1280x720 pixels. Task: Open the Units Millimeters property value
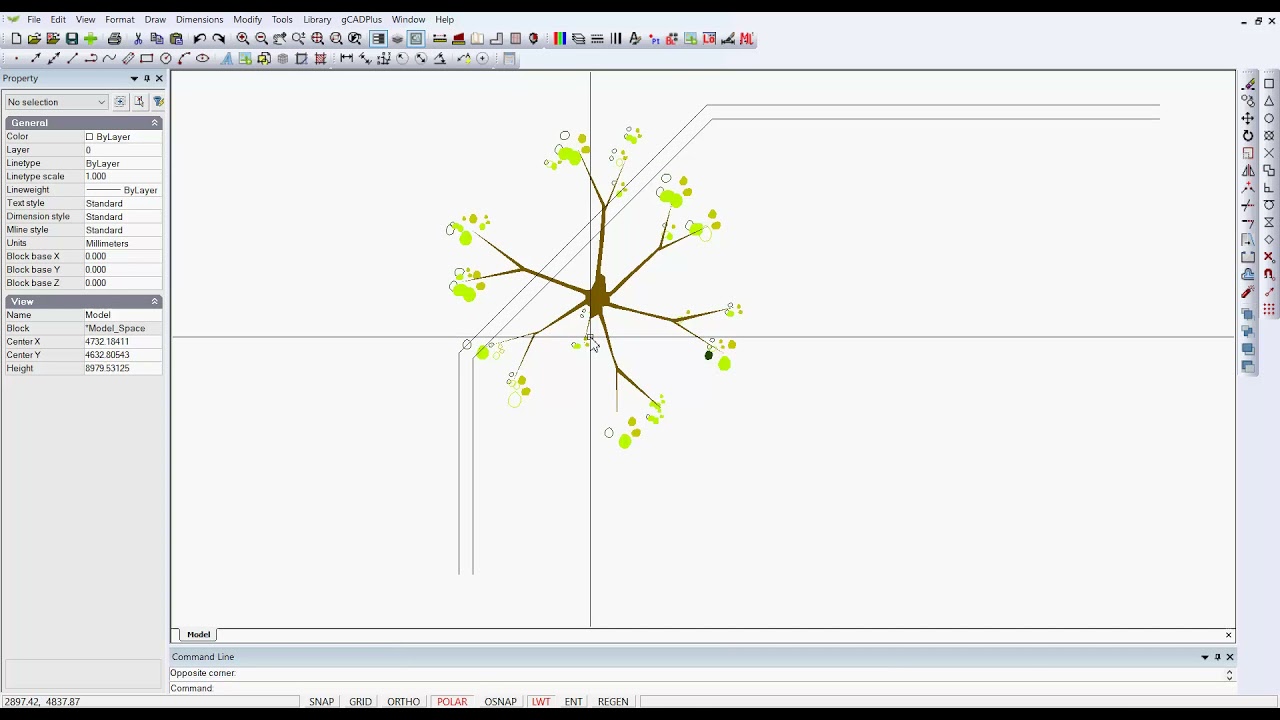(x=123, y=244)
